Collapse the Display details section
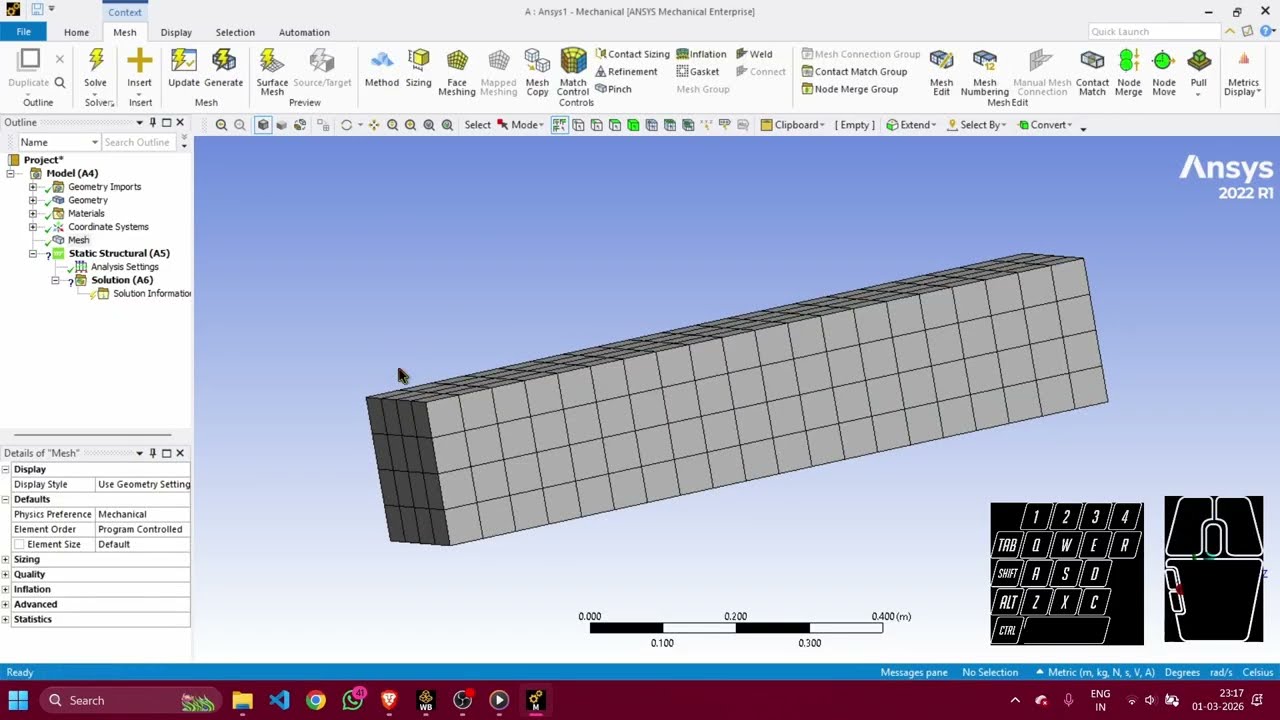 [x=6, y=469]
